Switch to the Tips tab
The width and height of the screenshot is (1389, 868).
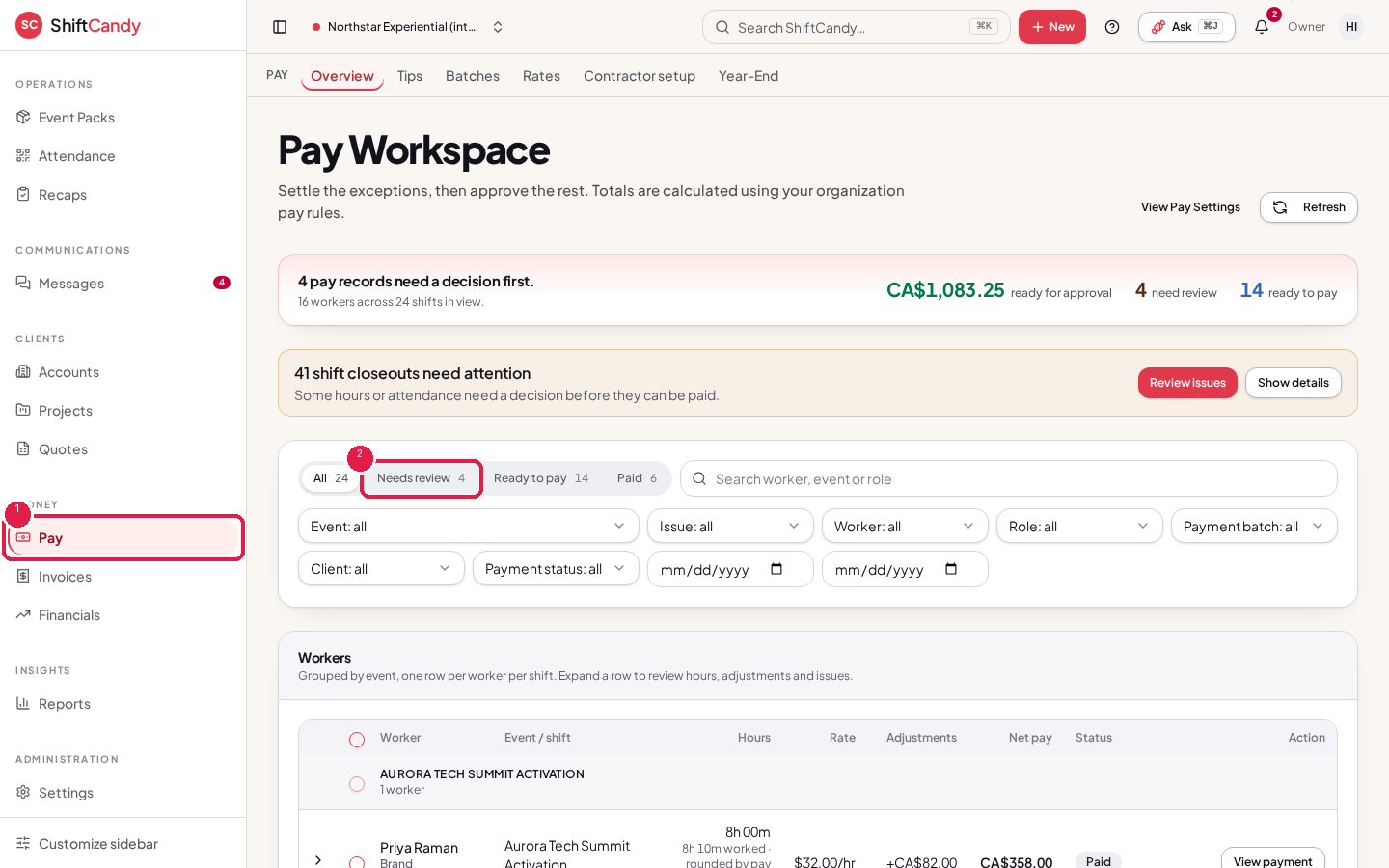pos(410,76)
